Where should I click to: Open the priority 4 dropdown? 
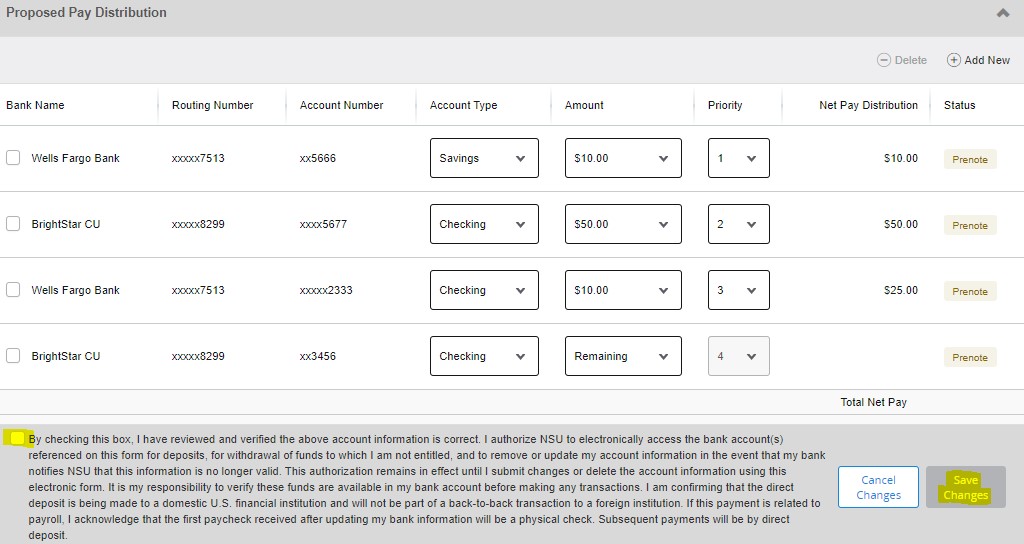739,356
